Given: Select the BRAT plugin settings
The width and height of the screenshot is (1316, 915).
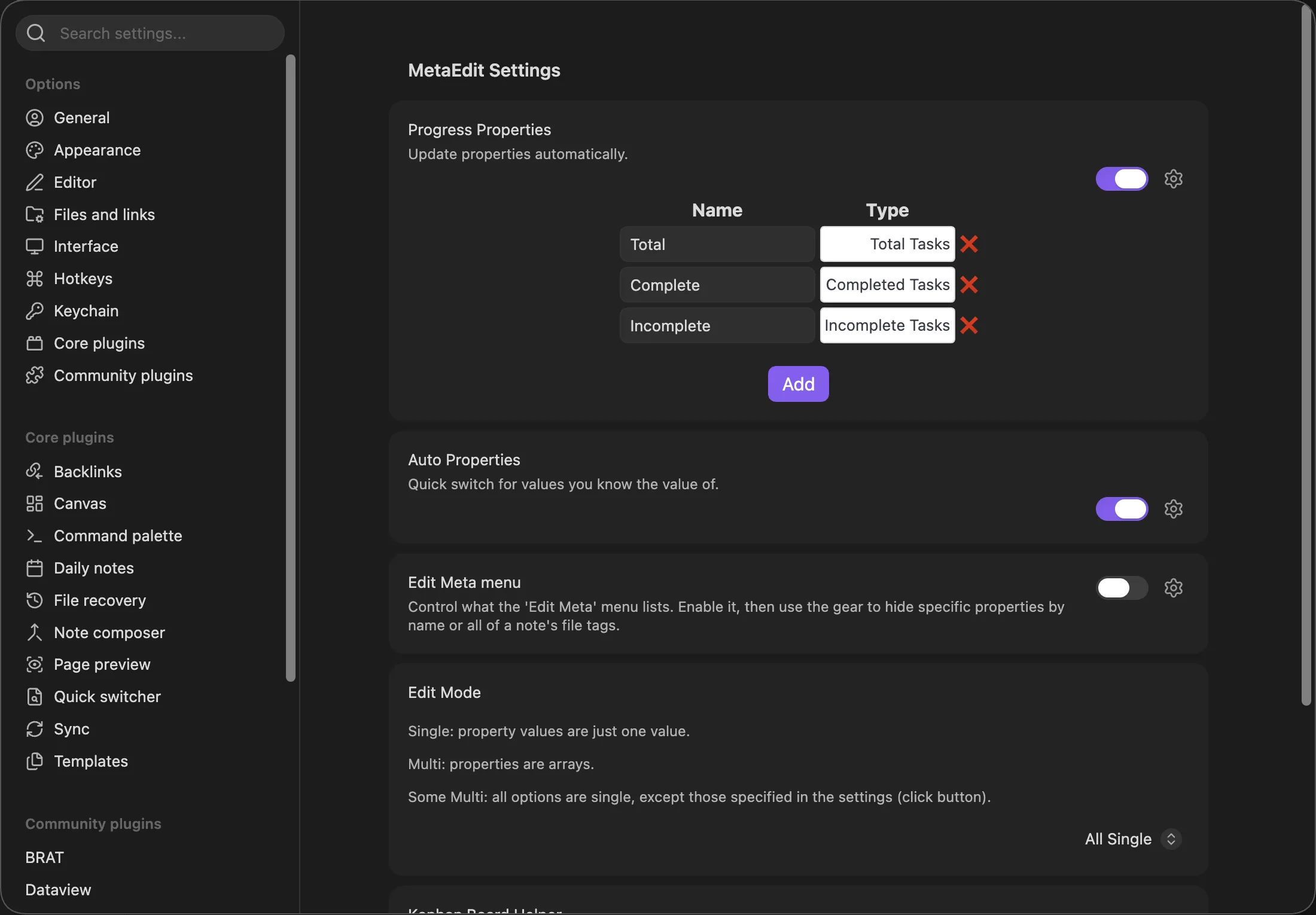Looking at the screenshot, I should (x=44, y=858).
